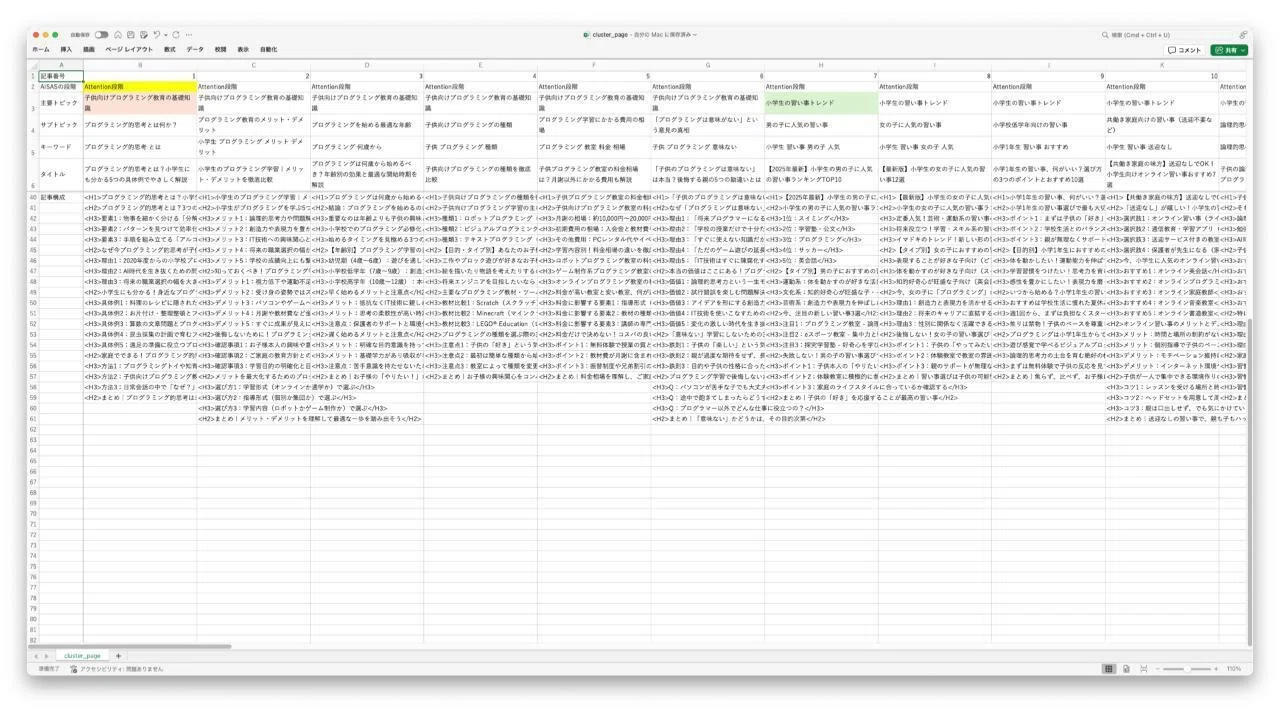Screen dimensions: 1280x720
Task: Switch to Page Layout view icon
Action: coord(1127,669)
